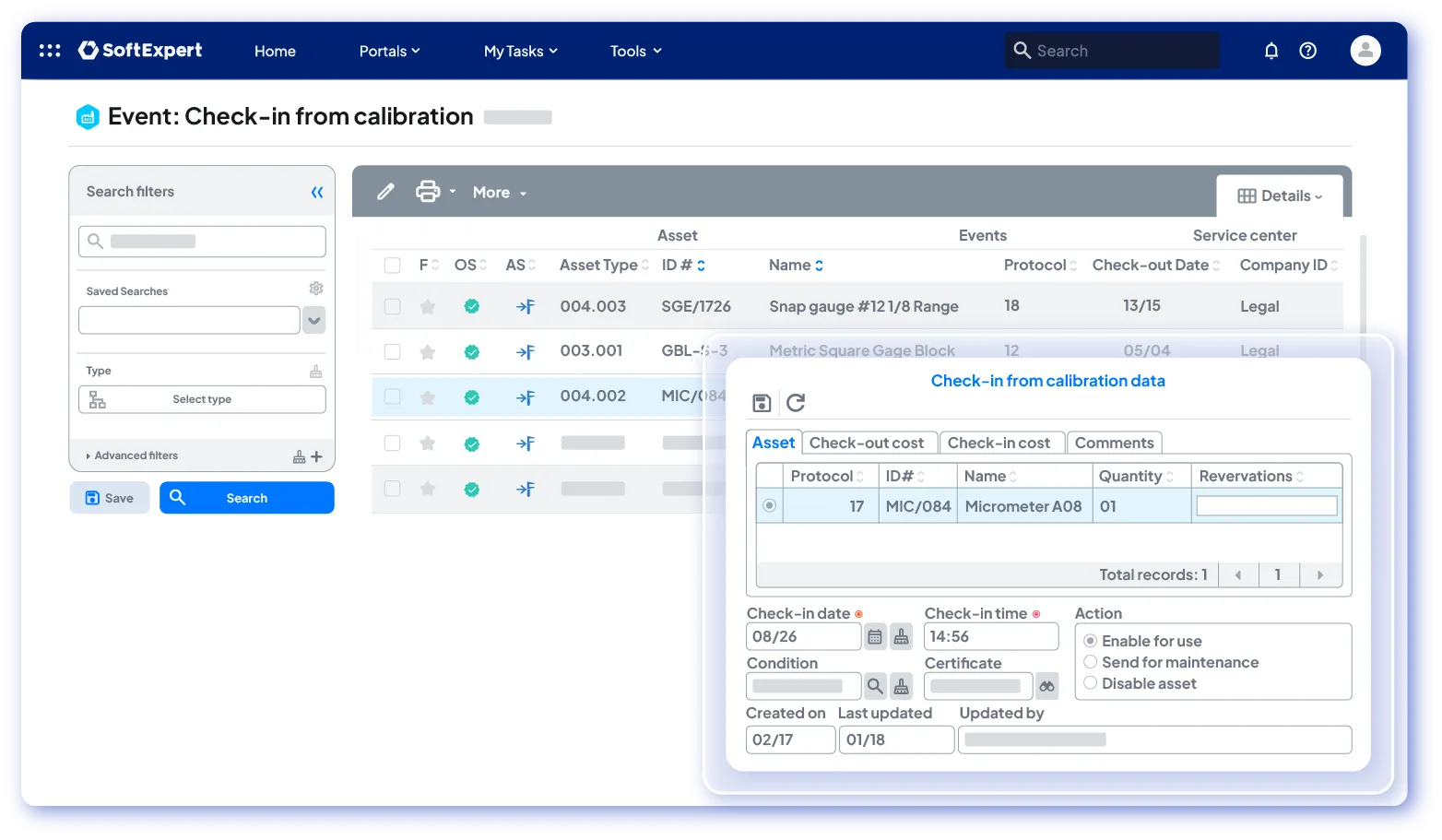
Task: Check the Snap gauge row checkbox
Action: 392,306
